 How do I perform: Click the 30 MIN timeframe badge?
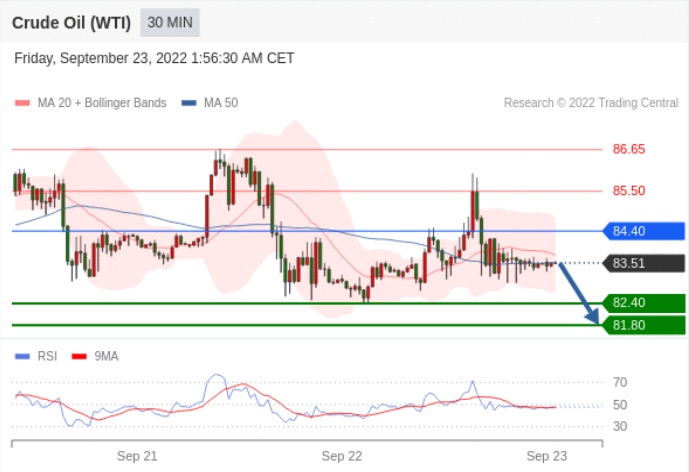click(170, 22)
